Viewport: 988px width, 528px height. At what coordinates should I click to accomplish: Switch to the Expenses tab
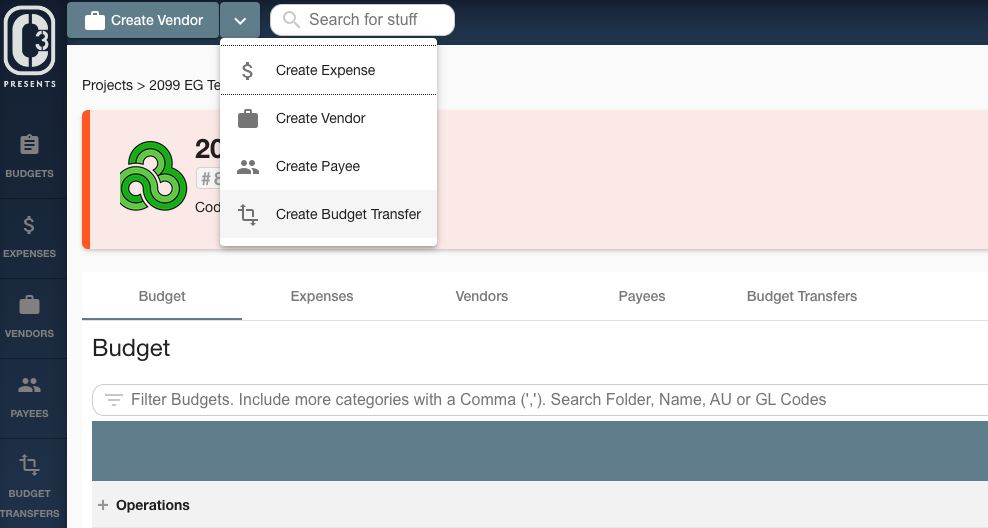322,296
